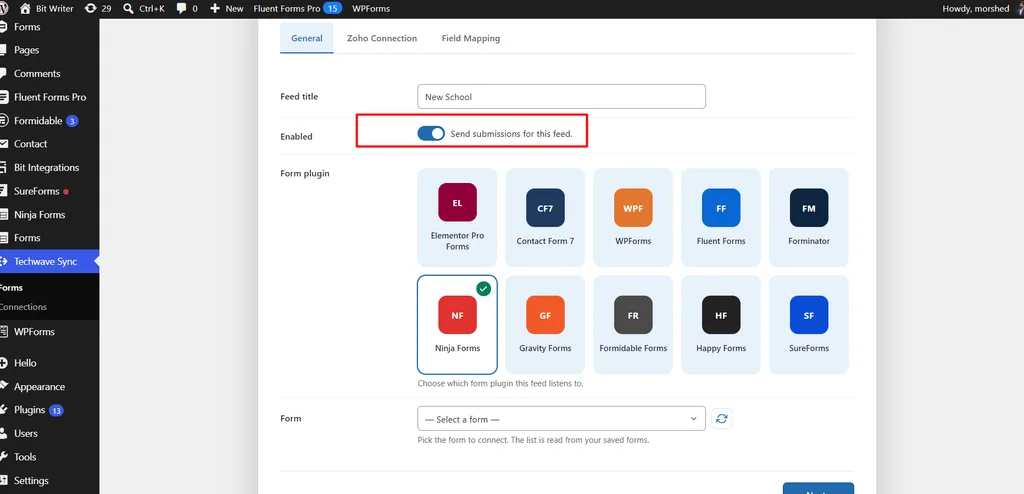Switch to the General tab
Screen dimensions: 1024x494
(x=306, y=38)
